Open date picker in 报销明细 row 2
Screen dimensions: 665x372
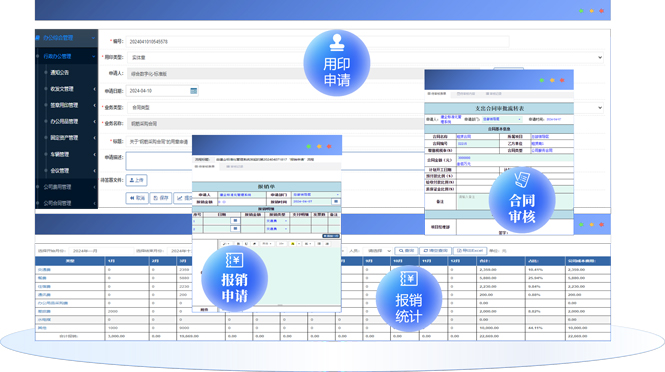pos(235,229)
